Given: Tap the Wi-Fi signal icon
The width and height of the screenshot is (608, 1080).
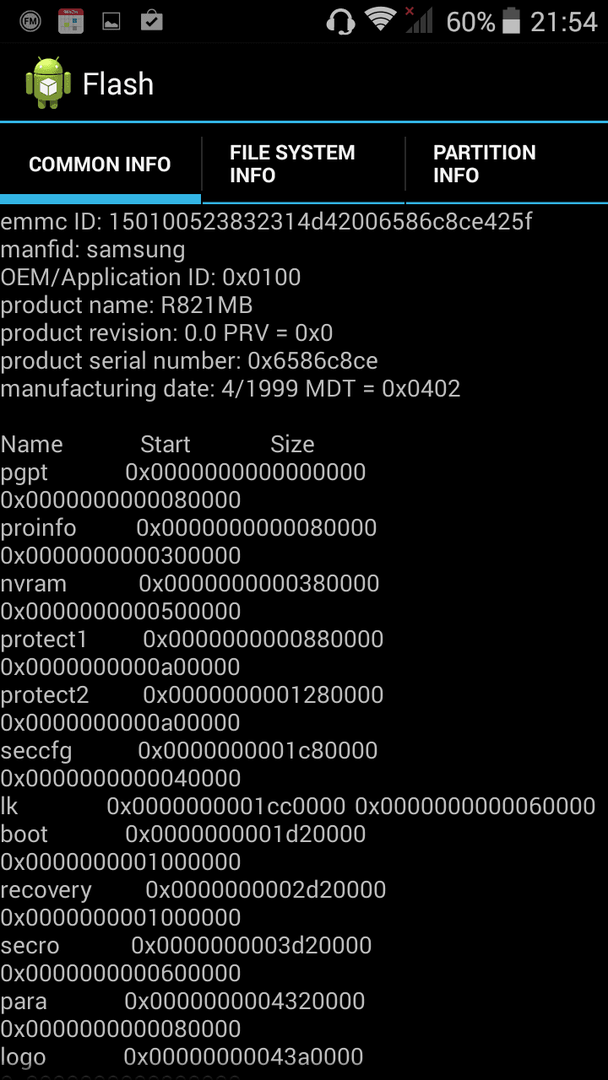Looking at the screenshot, I should click(380, 21).
